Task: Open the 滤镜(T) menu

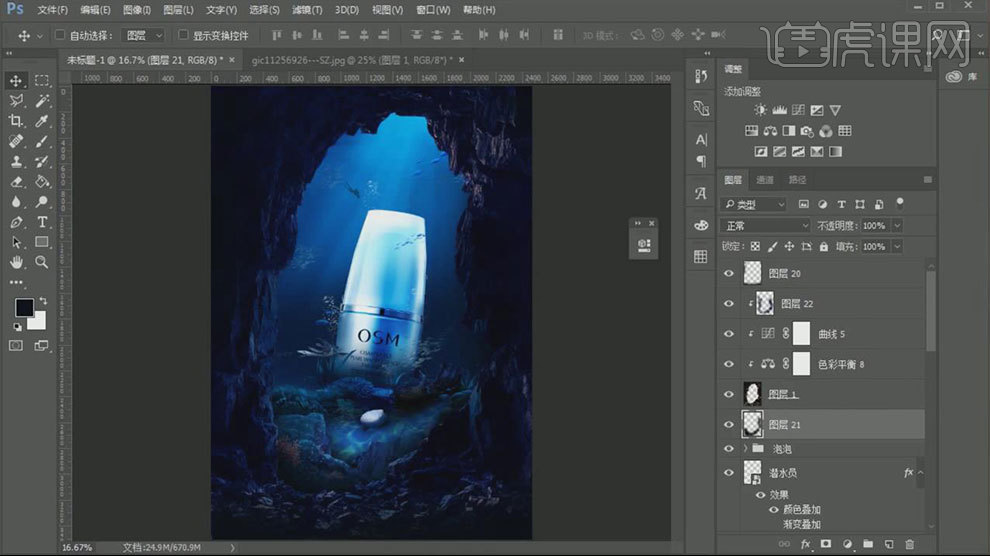Action: tap(306, 10)
